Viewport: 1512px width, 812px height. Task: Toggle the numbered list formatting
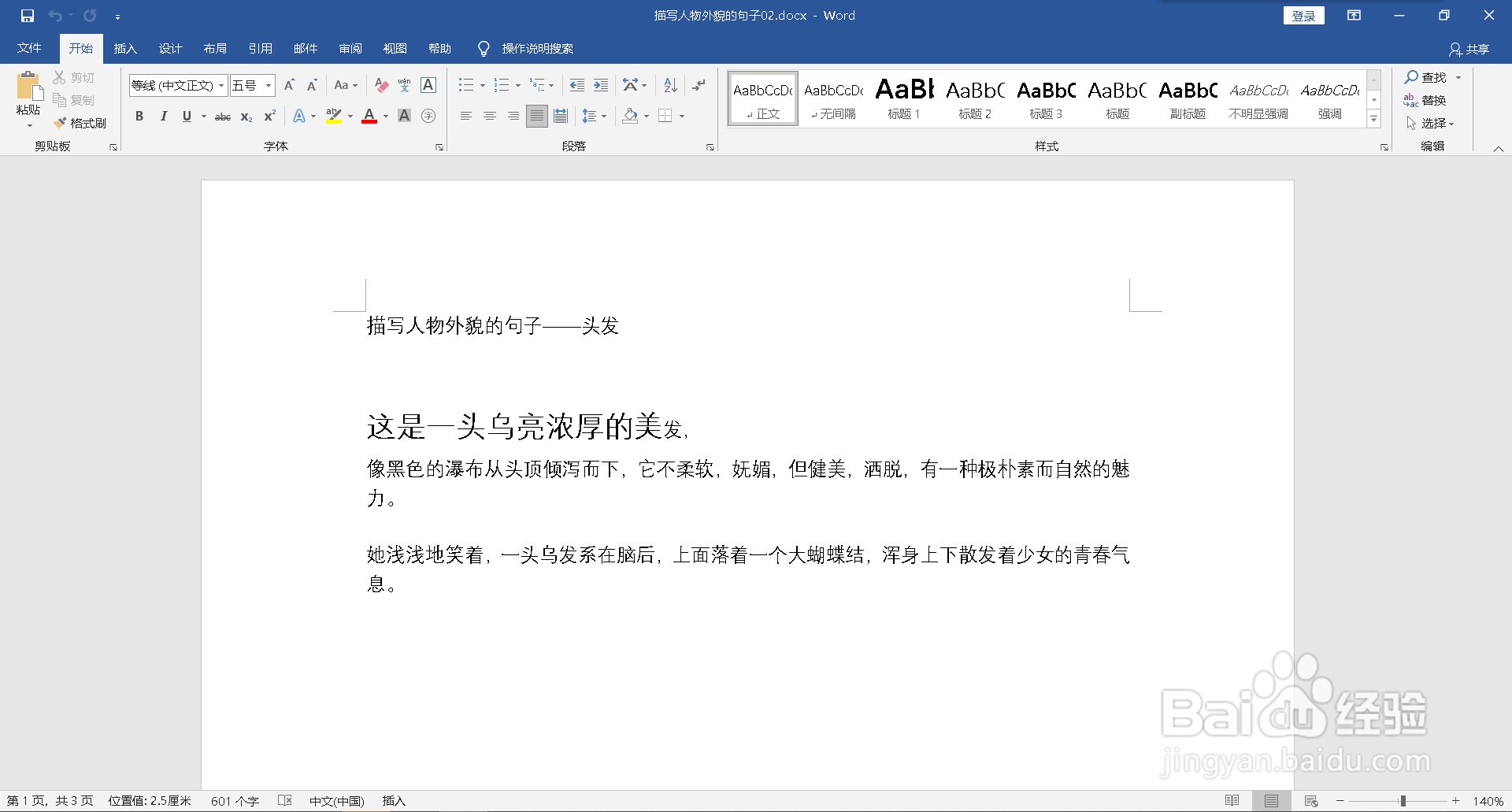[502, 85]
